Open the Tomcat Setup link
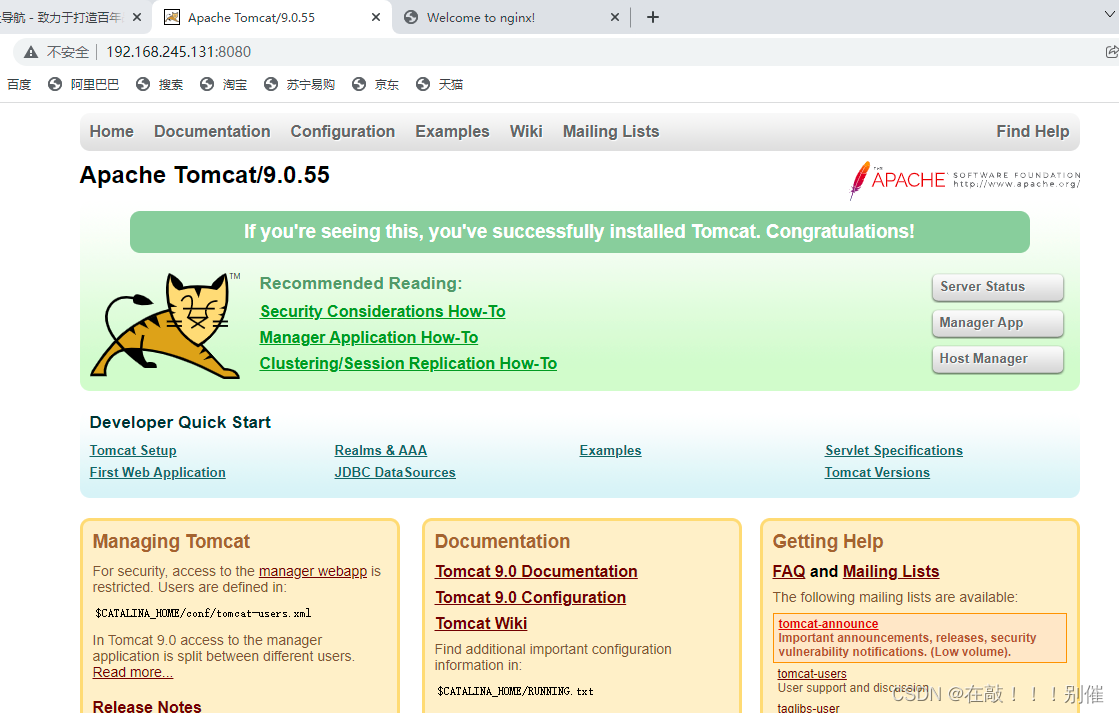The image size is (1119, 713). click(x=133, y=450)
